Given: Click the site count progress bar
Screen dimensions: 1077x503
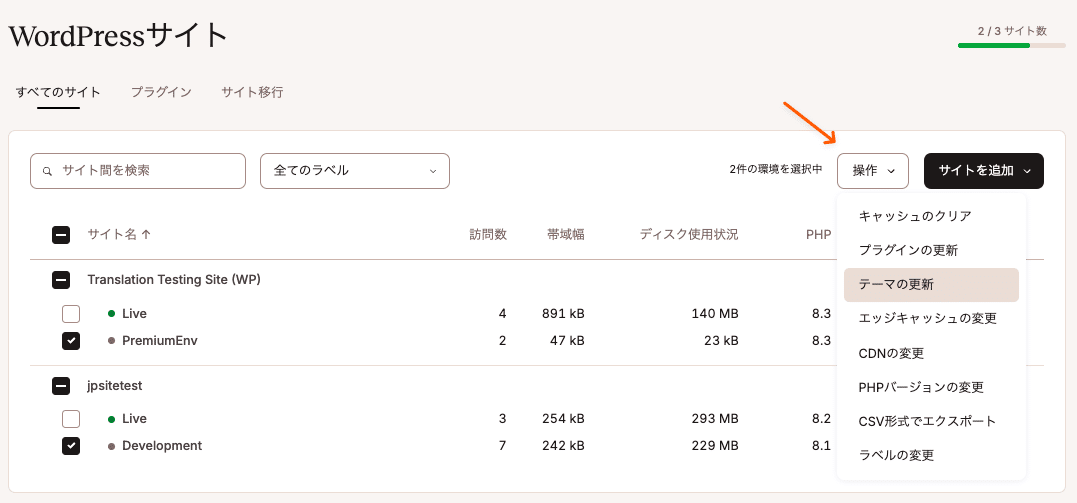Looking at the screenshot, I should [1012, 45].
